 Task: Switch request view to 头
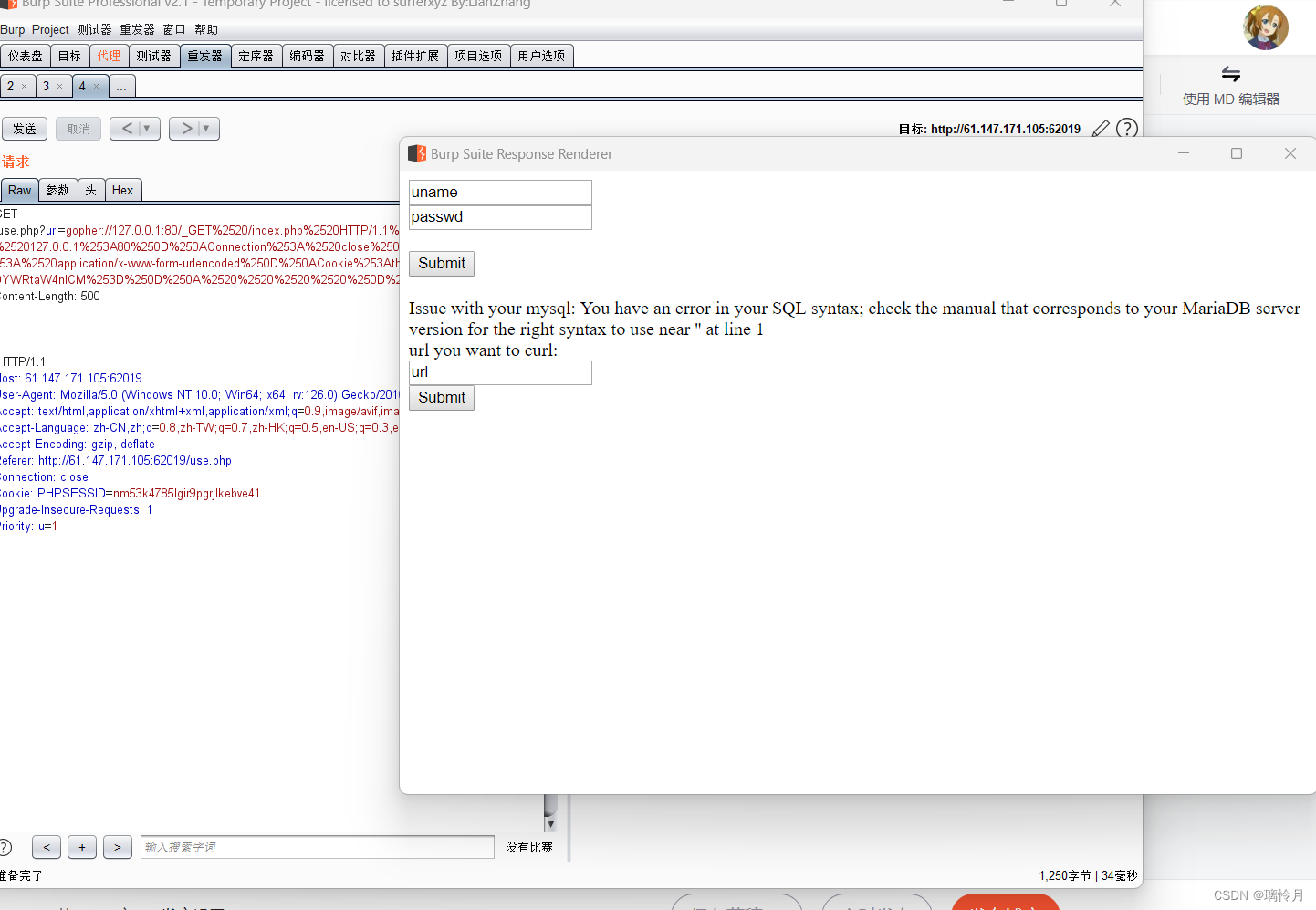[x=91, y=190]
